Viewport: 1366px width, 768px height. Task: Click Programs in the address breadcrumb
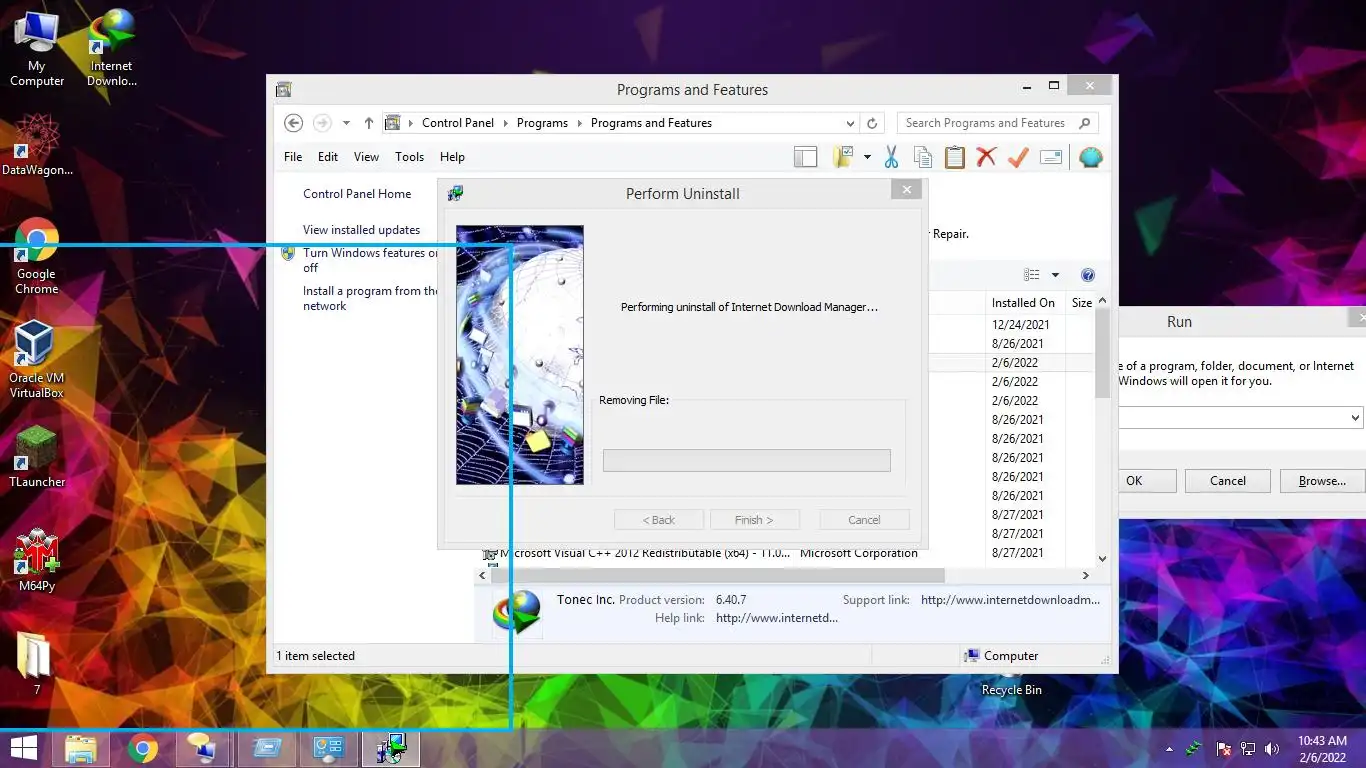point(542,123)
